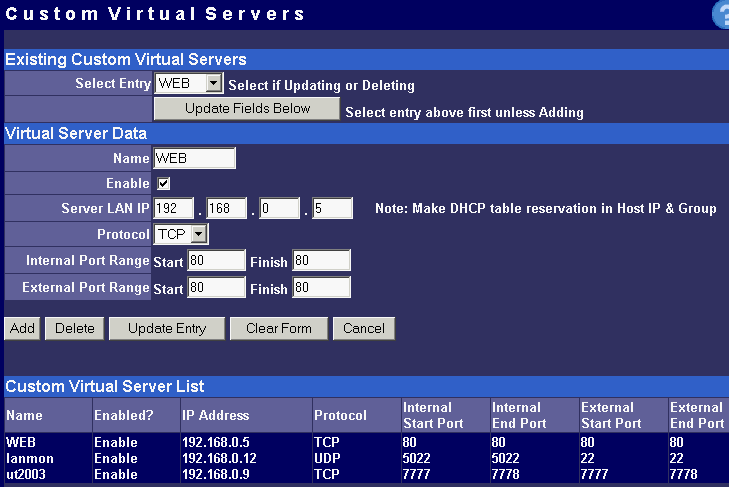Viewport: 729px width, 487px height.
Task: Select the lanmon row in server list
Action: (27, 457)
